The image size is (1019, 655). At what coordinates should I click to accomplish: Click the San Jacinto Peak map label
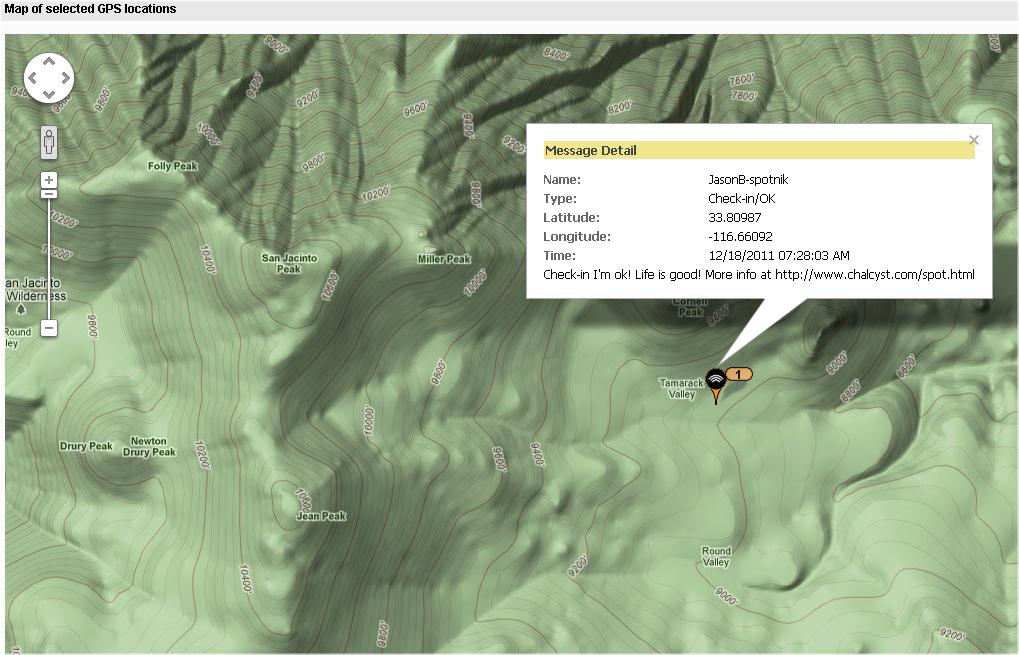click(289, 263)
